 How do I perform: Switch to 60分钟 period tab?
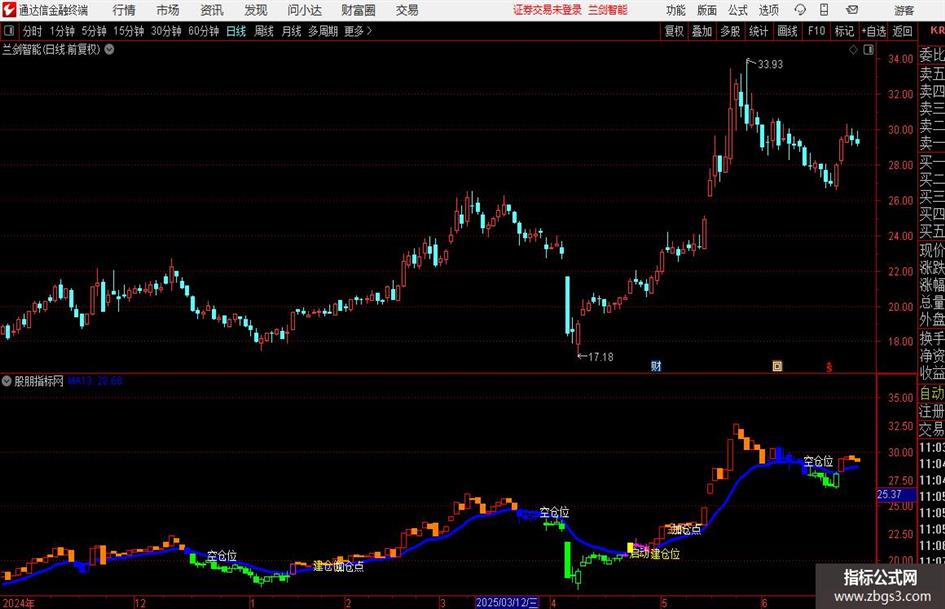tap(203, 31)
